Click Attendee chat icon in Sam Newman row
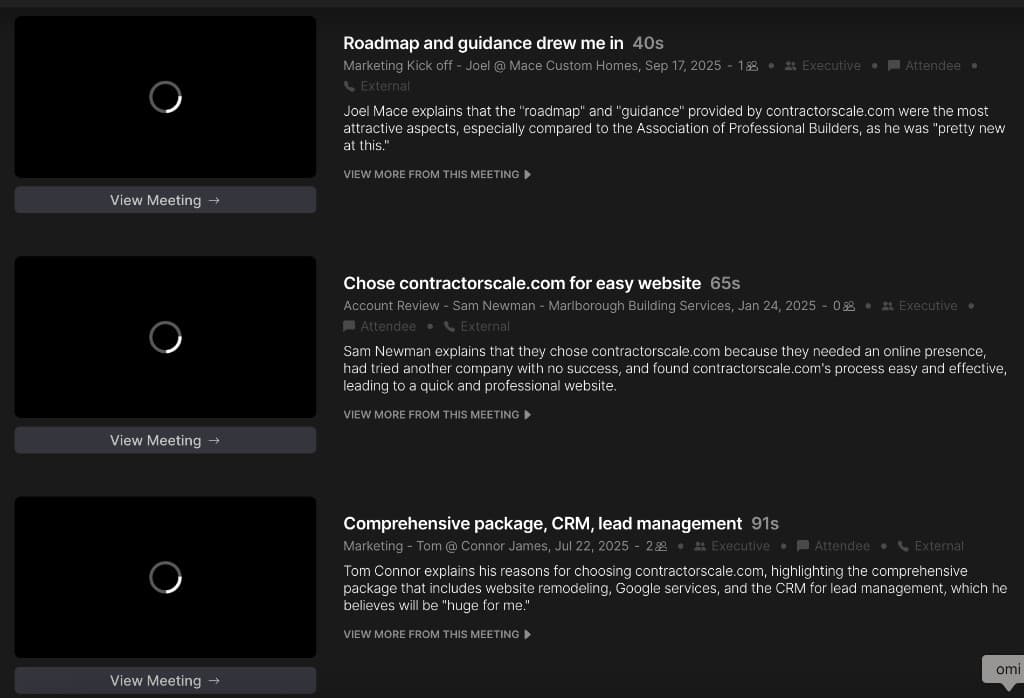The image size is (1024, 698). [349, 326]
